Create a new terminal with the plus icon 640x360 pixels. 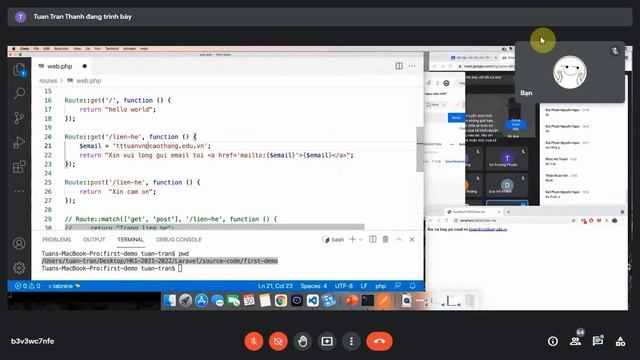(352, 240)
